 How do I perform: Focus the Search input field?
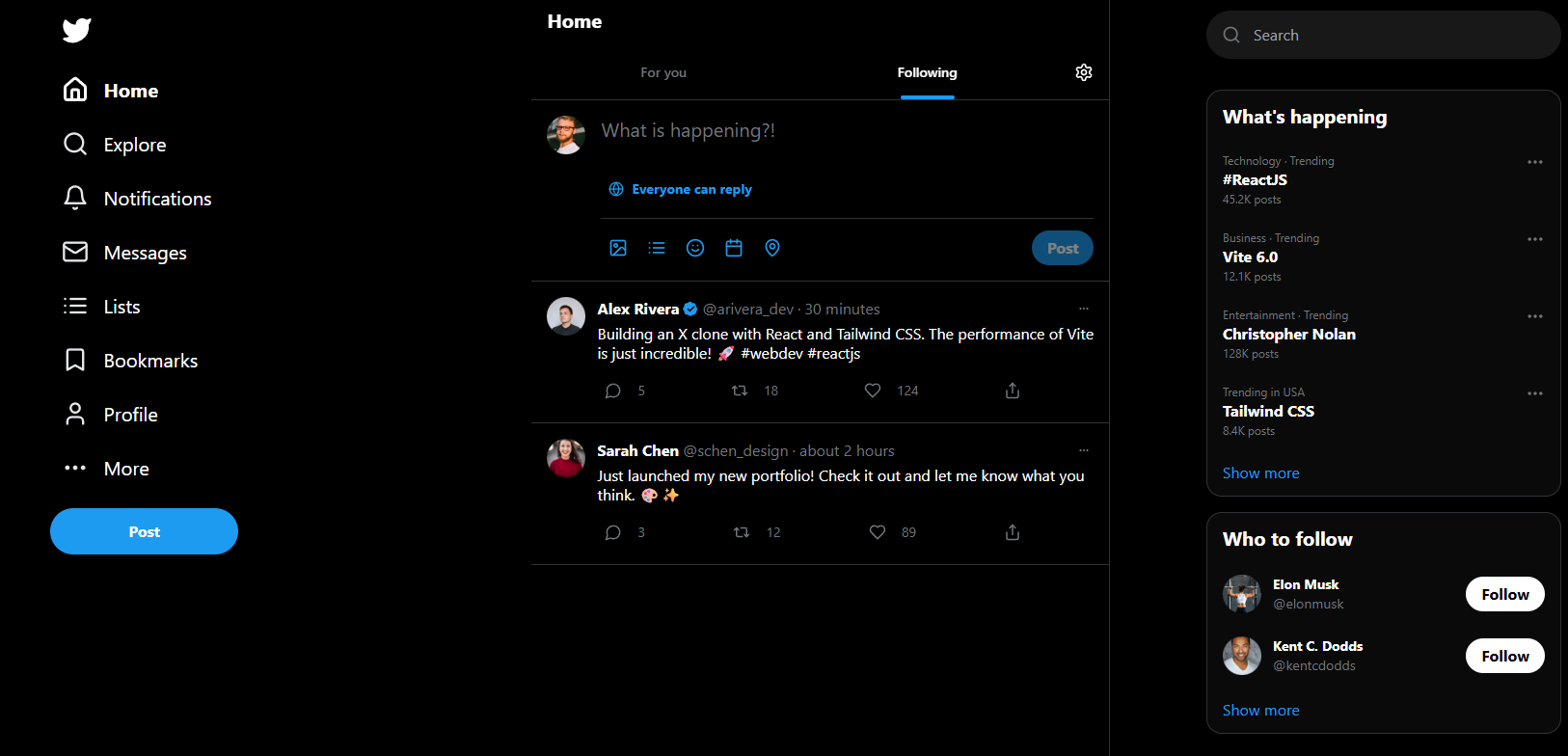click(x=1389, y=36)
